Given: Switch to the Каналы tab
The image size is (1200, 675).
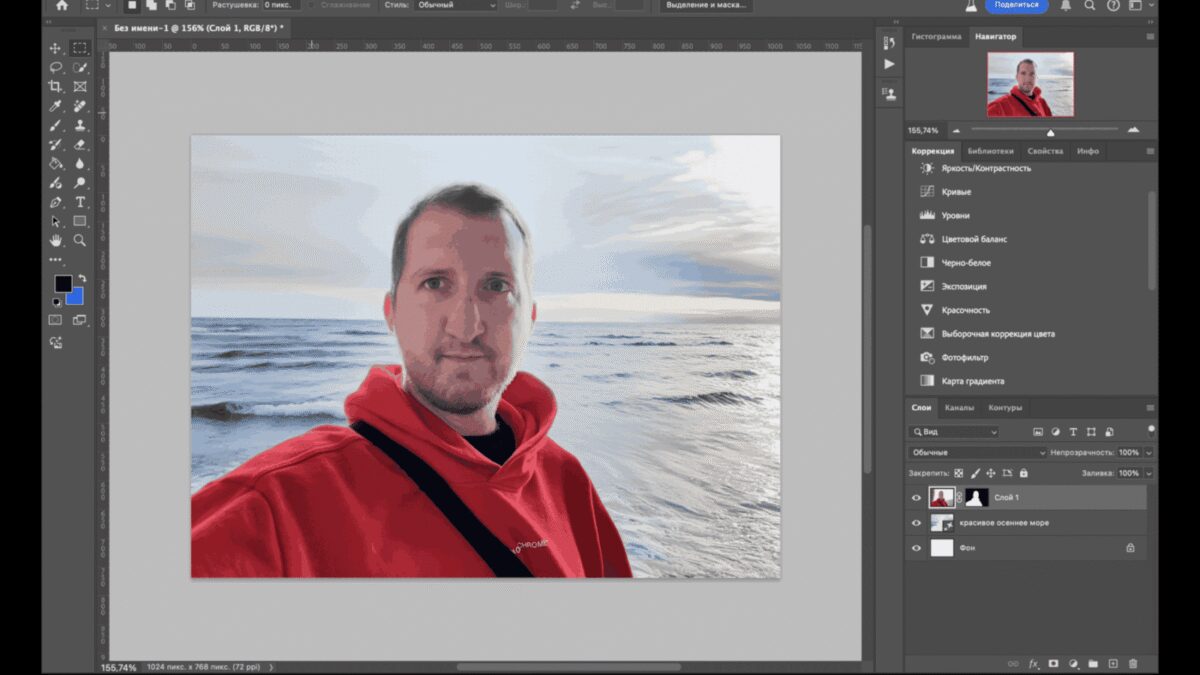Looking at the screenshot, I should [x=959, y=408].
